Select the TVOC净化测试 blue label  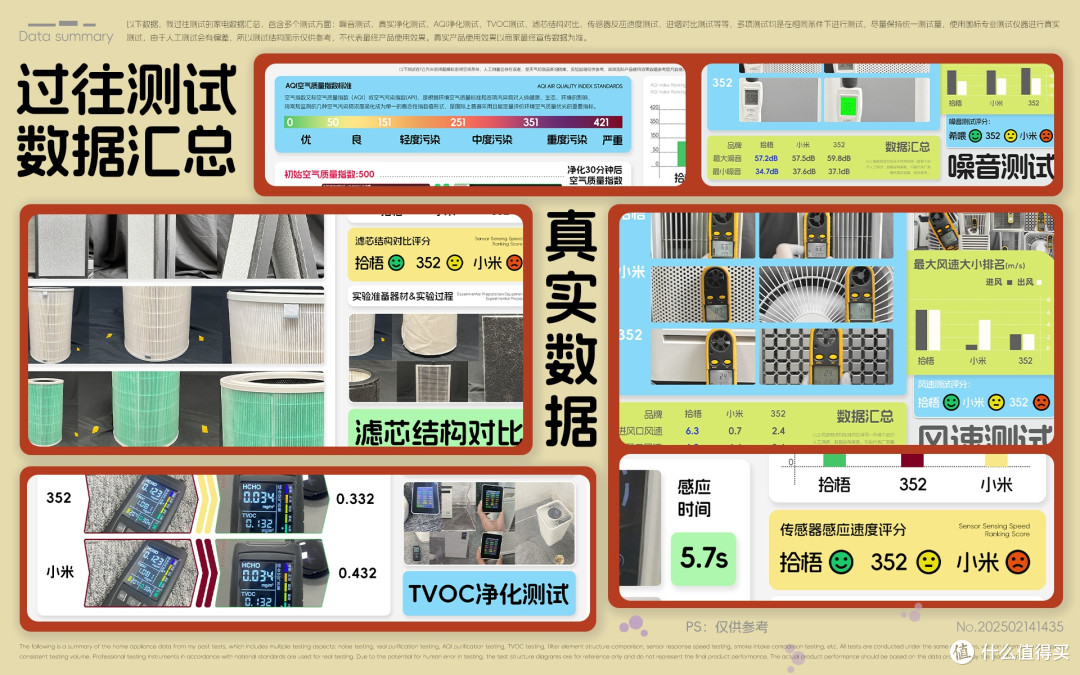488,594
